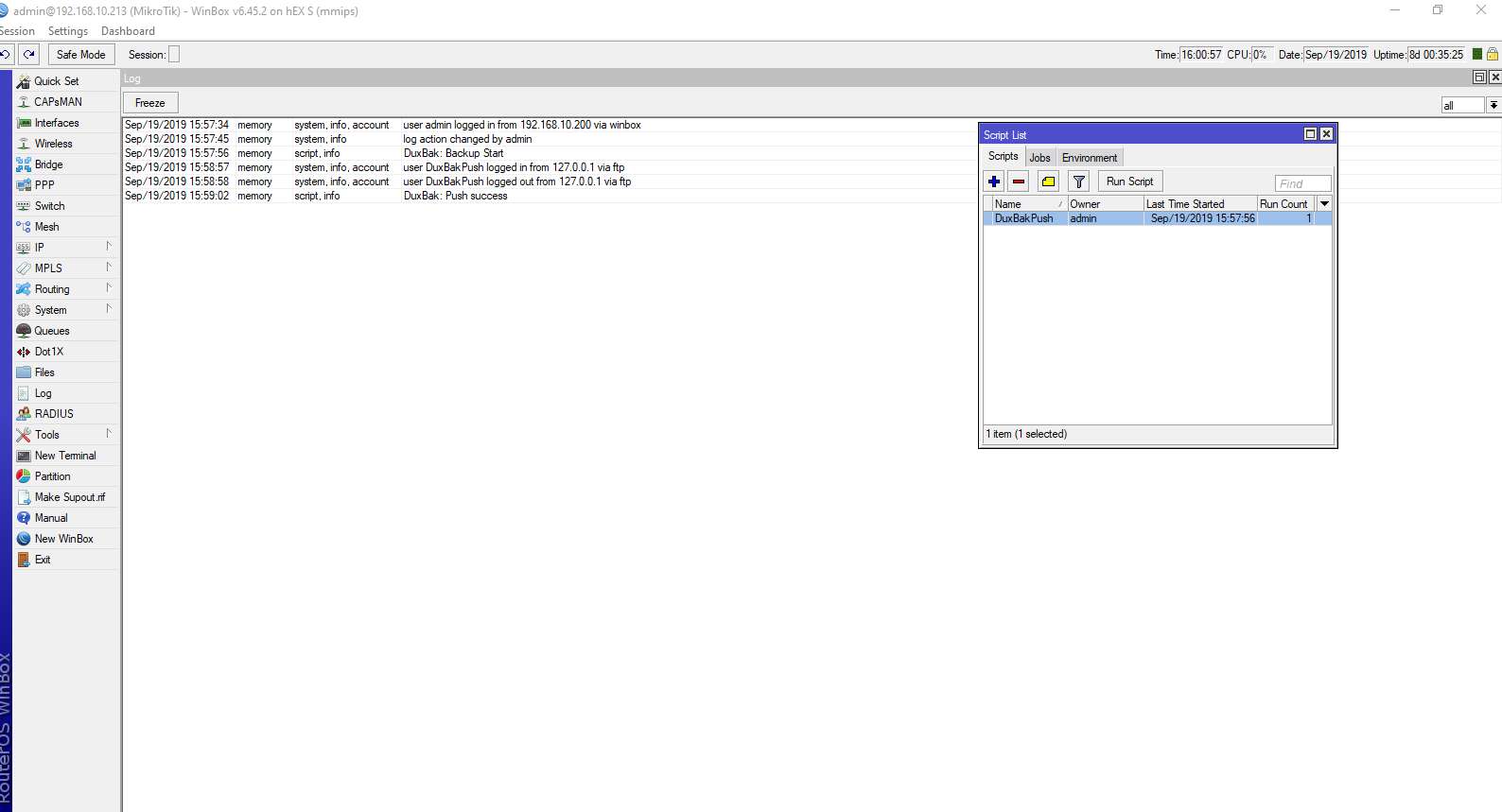Image resolution: width=1502 pixels, height=812 pixels.
Task: Click Exit in the sidebar
Action: click(x=66, y=560)
